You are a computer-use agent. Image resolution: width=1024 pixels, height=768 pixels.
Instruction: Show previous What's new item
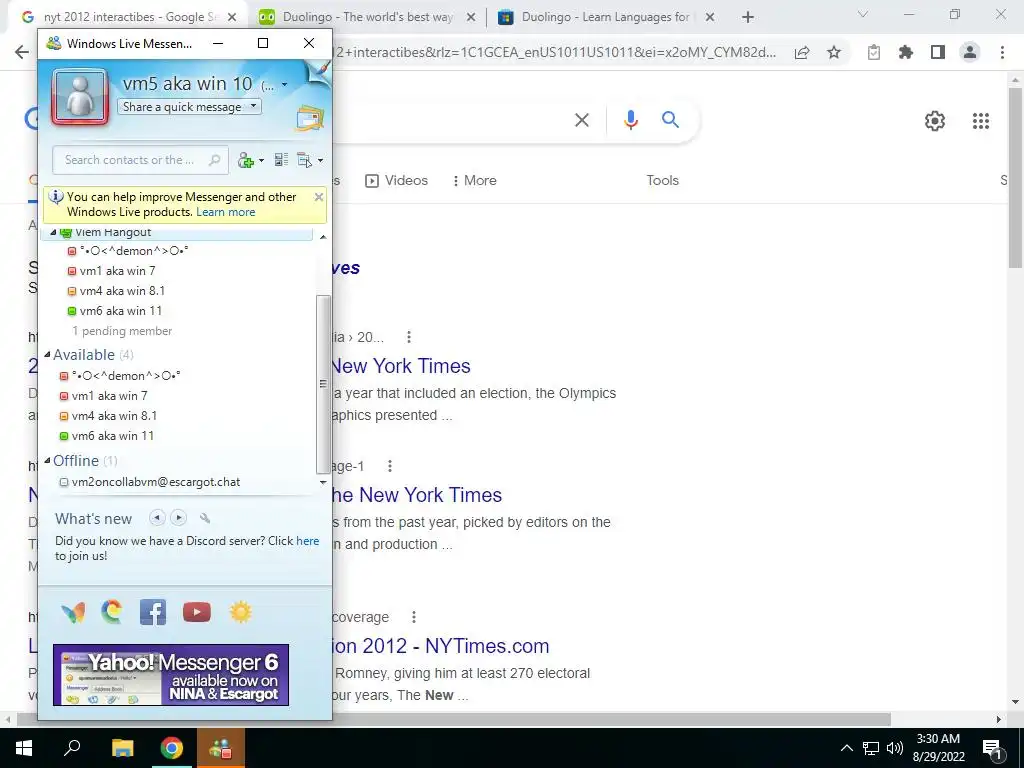pos(157,518)
